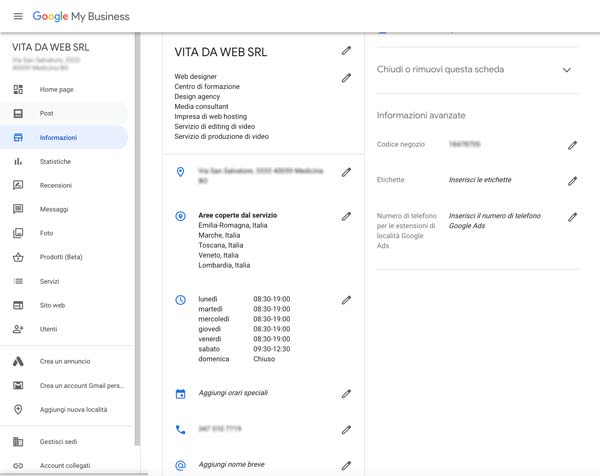Click Aggiungi nome breve text

click(x=232, y=465)
